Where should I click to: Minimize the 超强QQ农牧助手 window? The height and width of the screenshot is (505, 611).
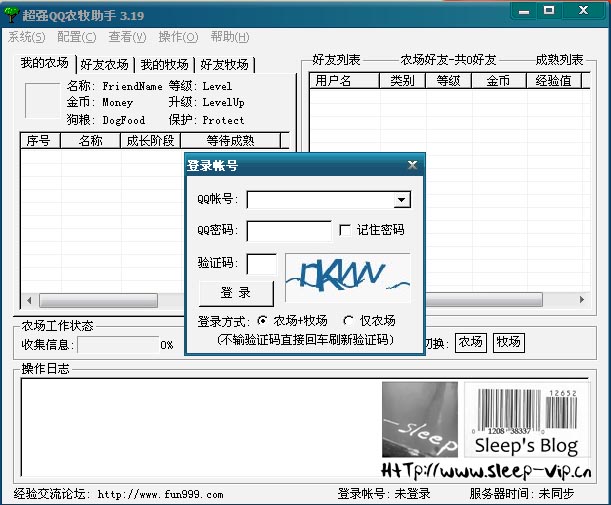524,11
